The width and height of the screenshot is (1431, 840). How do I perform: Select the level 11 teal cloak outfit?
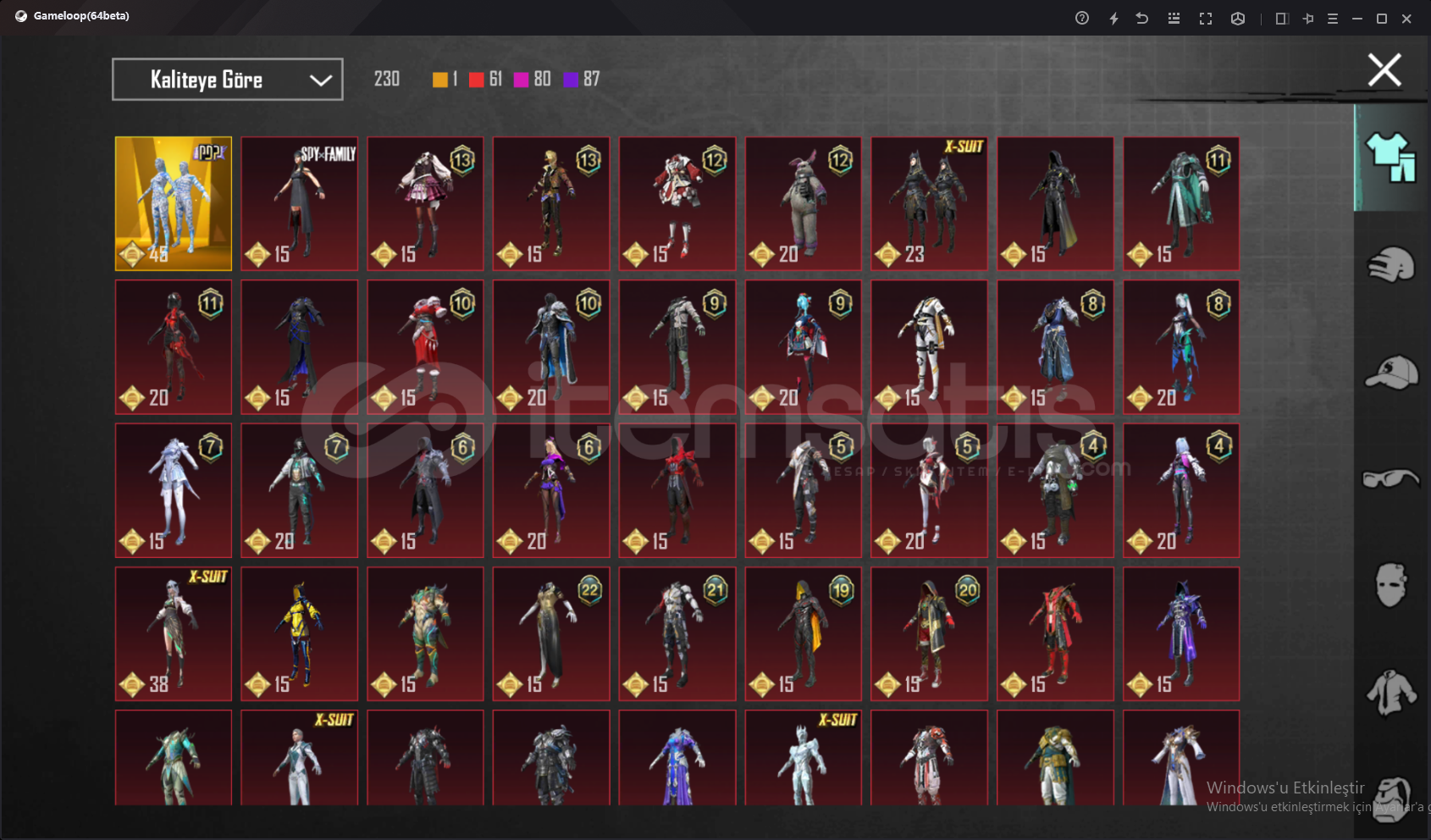click(x=1181, y=204)
